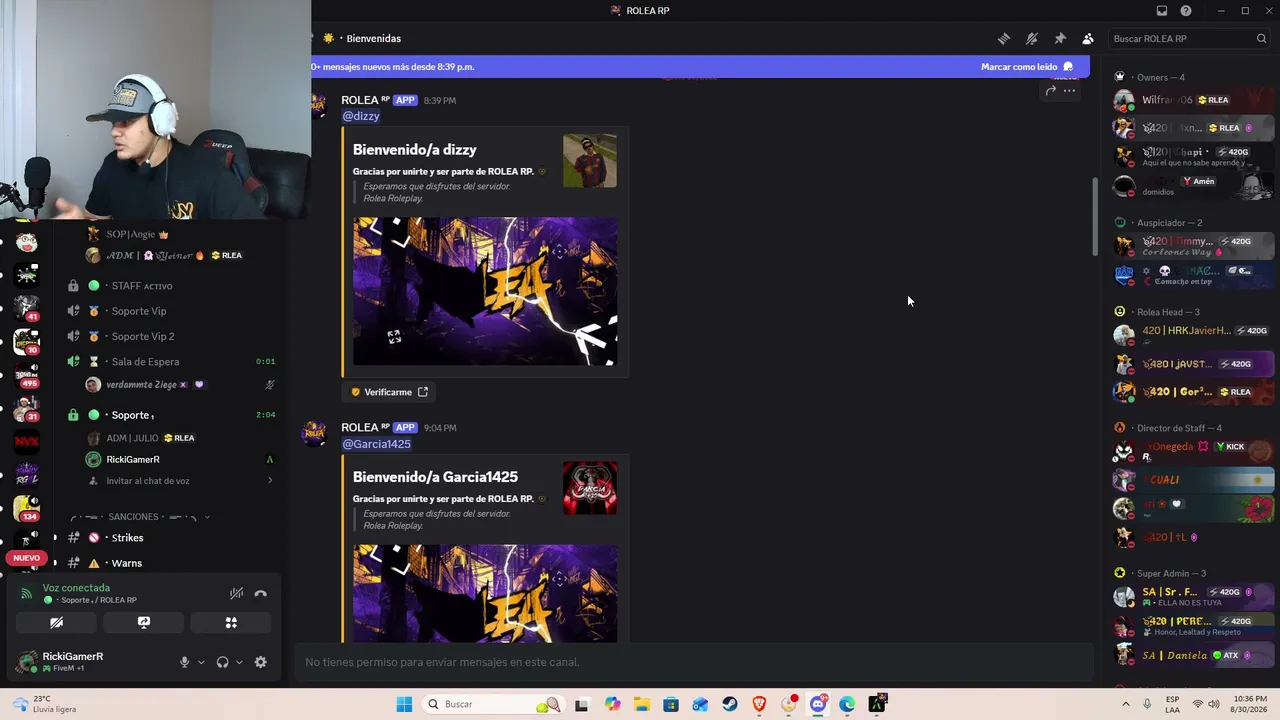Turn on camera in voice panel
Viewport: 1280px width, 720px height.
pyautogui.click(x=57, y=623)
